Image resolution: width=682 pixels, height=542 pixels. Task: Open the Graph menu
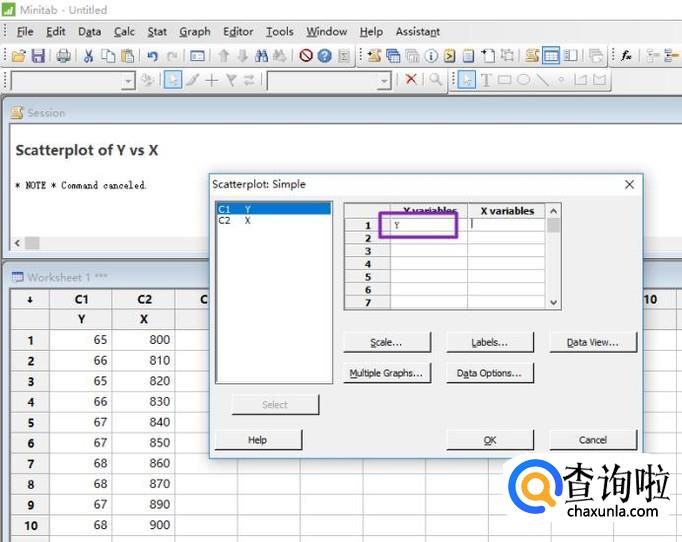click(194, 32)
